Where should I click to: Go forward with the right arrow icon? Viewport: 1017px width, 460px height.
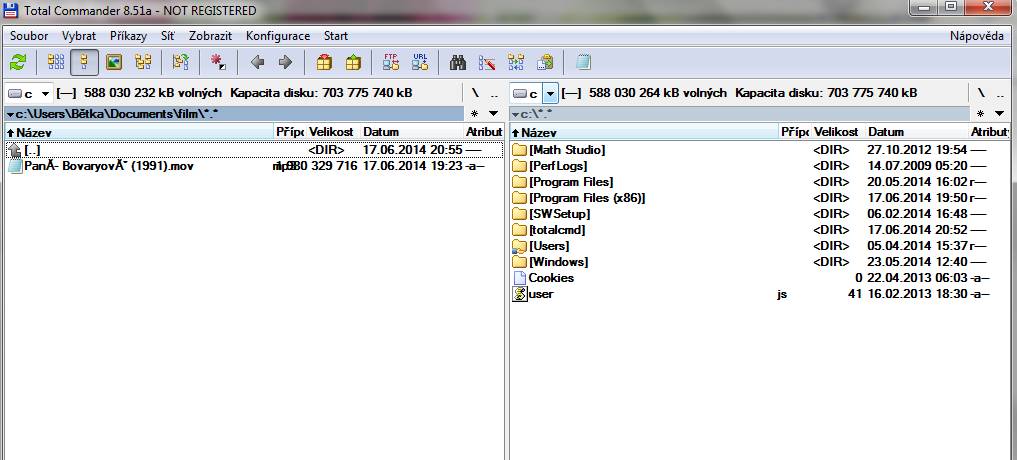pyautogui.click(x=285, y=62)
